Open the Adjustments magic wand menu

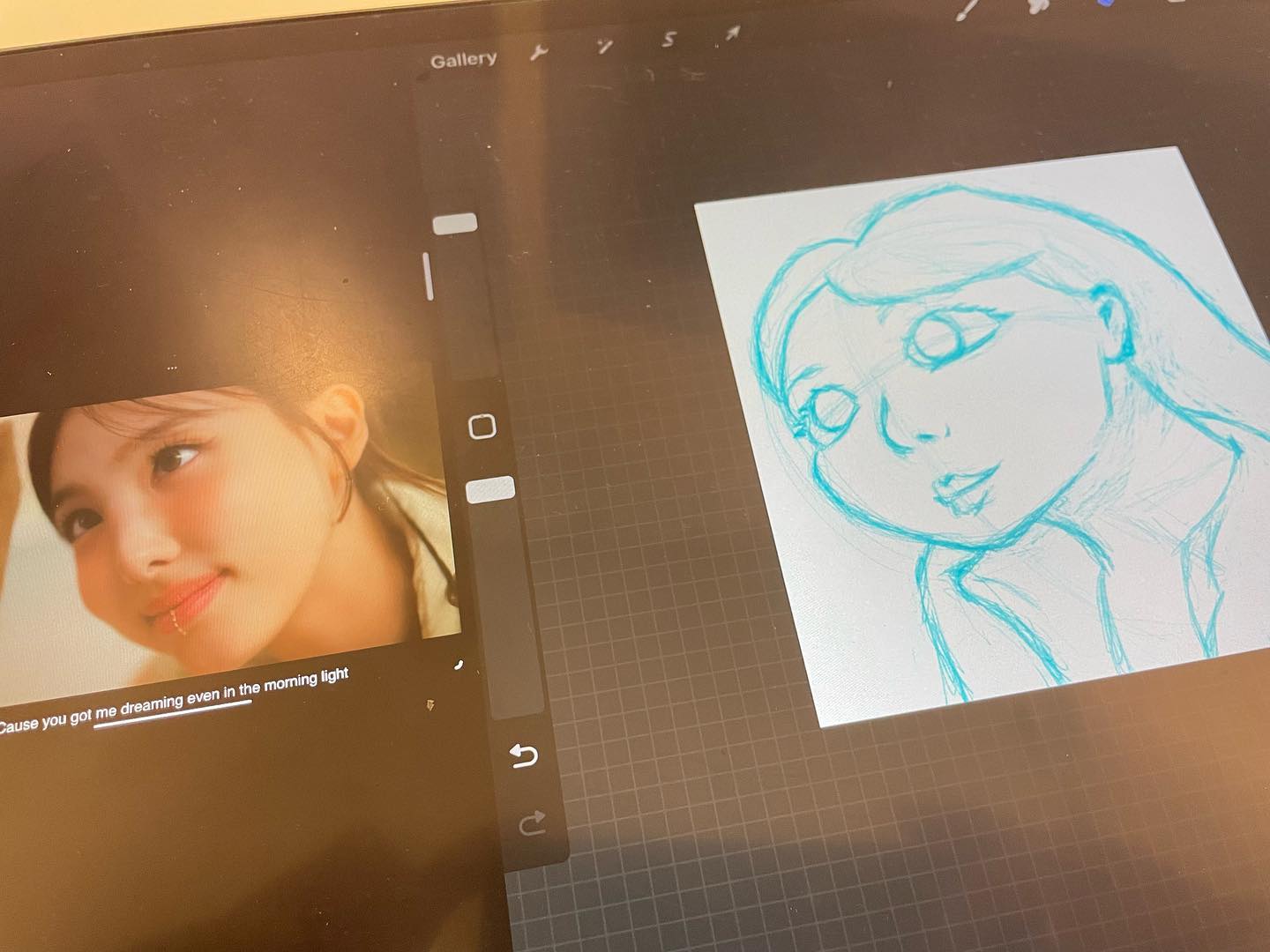[x=604, y=46]
